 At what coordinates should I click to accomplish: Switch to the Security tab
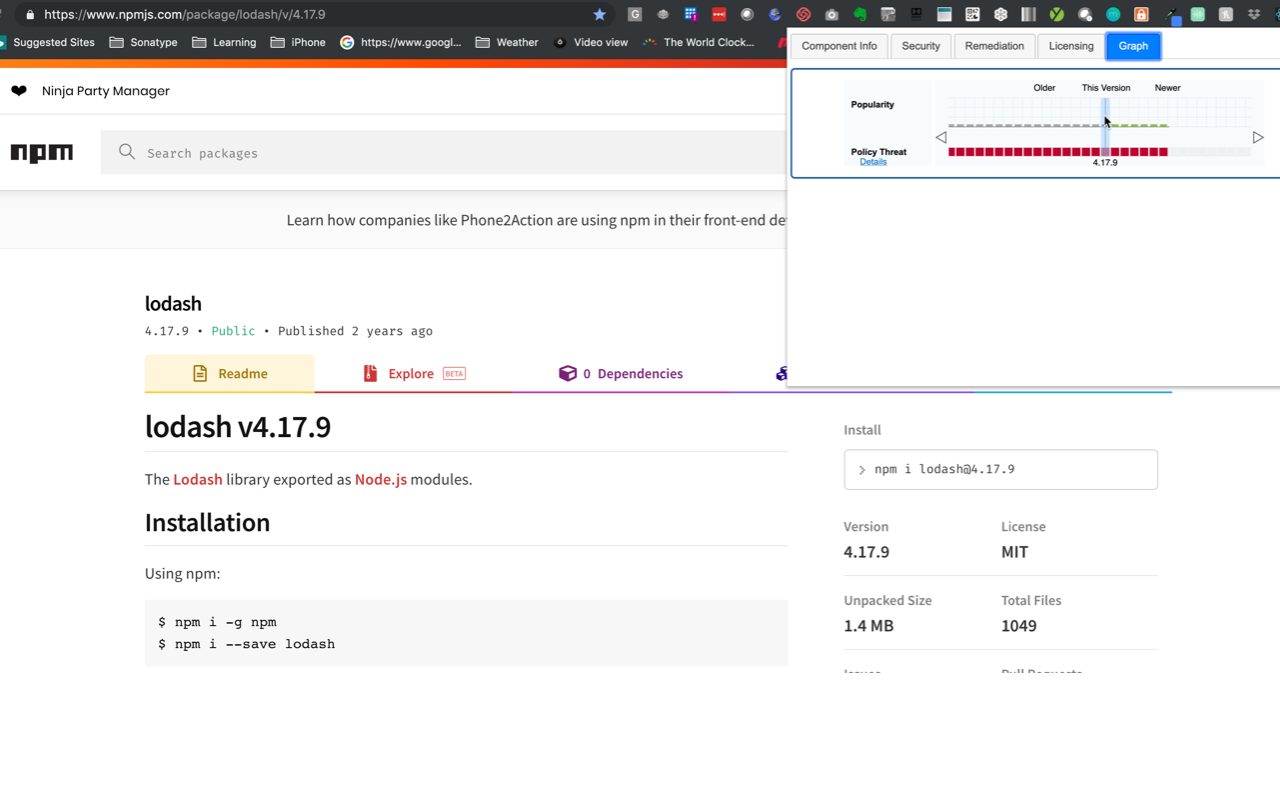click(x=920, y=46)
